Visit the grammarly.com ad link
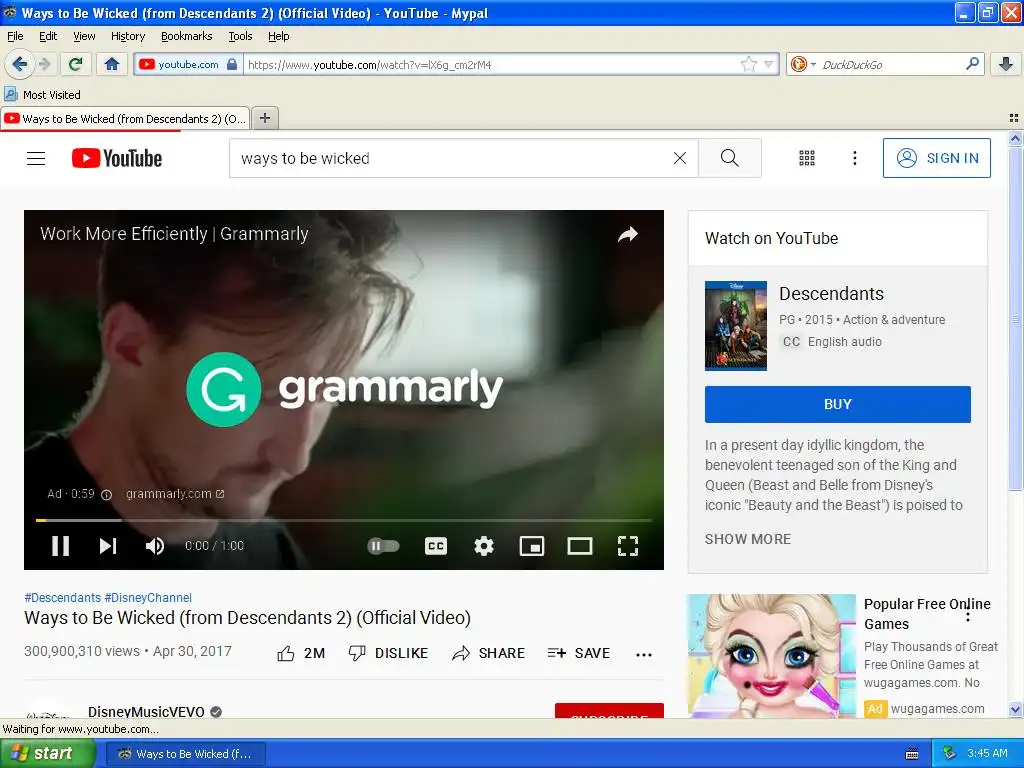 tap(175, 494)
